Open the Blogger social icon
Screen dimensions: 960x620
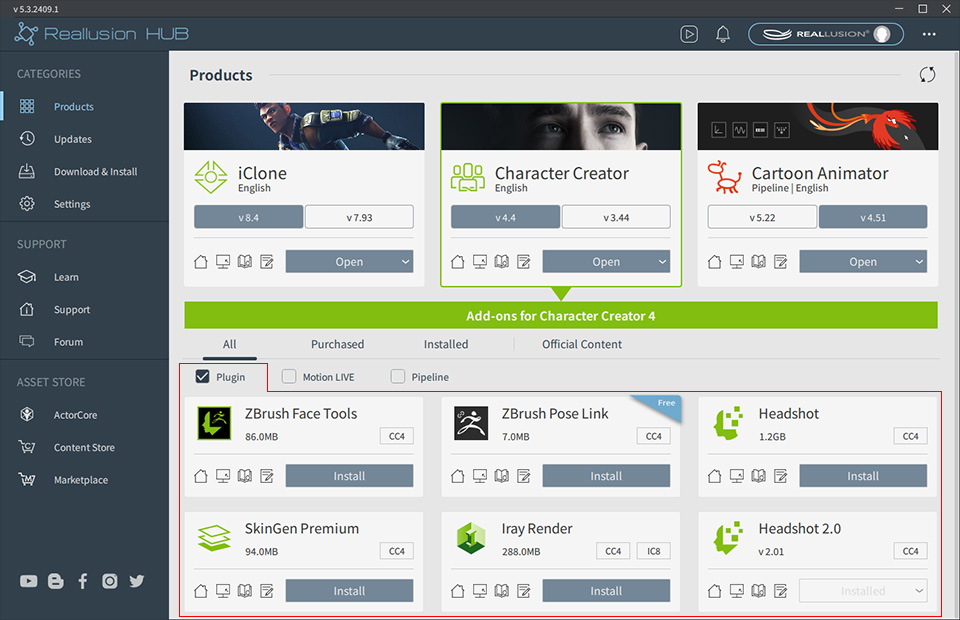pyautogui.click(x=56, y=581)
